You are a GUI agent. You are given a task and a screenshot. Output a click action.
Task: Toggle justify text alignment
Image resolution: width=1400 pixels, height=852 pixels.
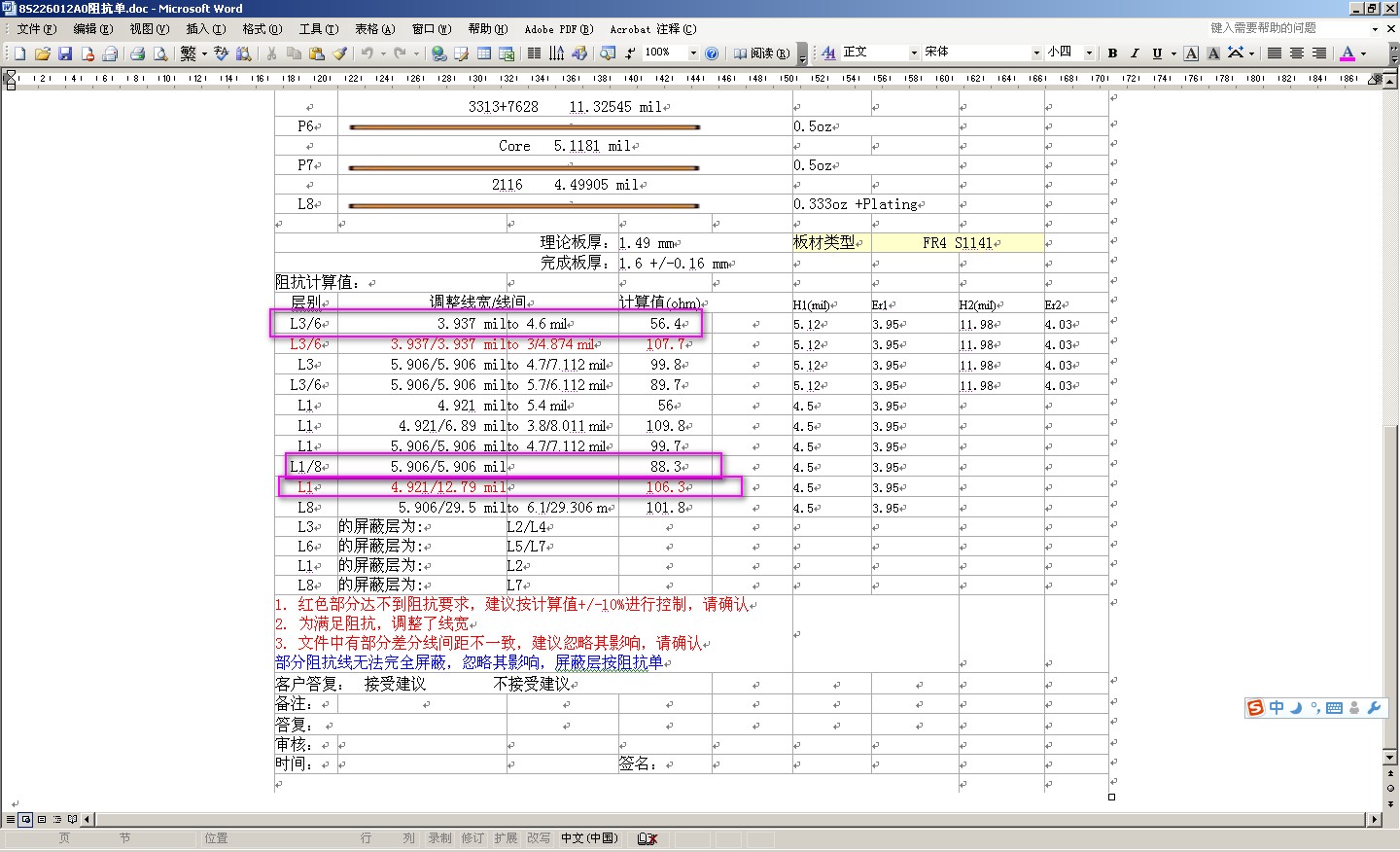[x=1275, y=53]
